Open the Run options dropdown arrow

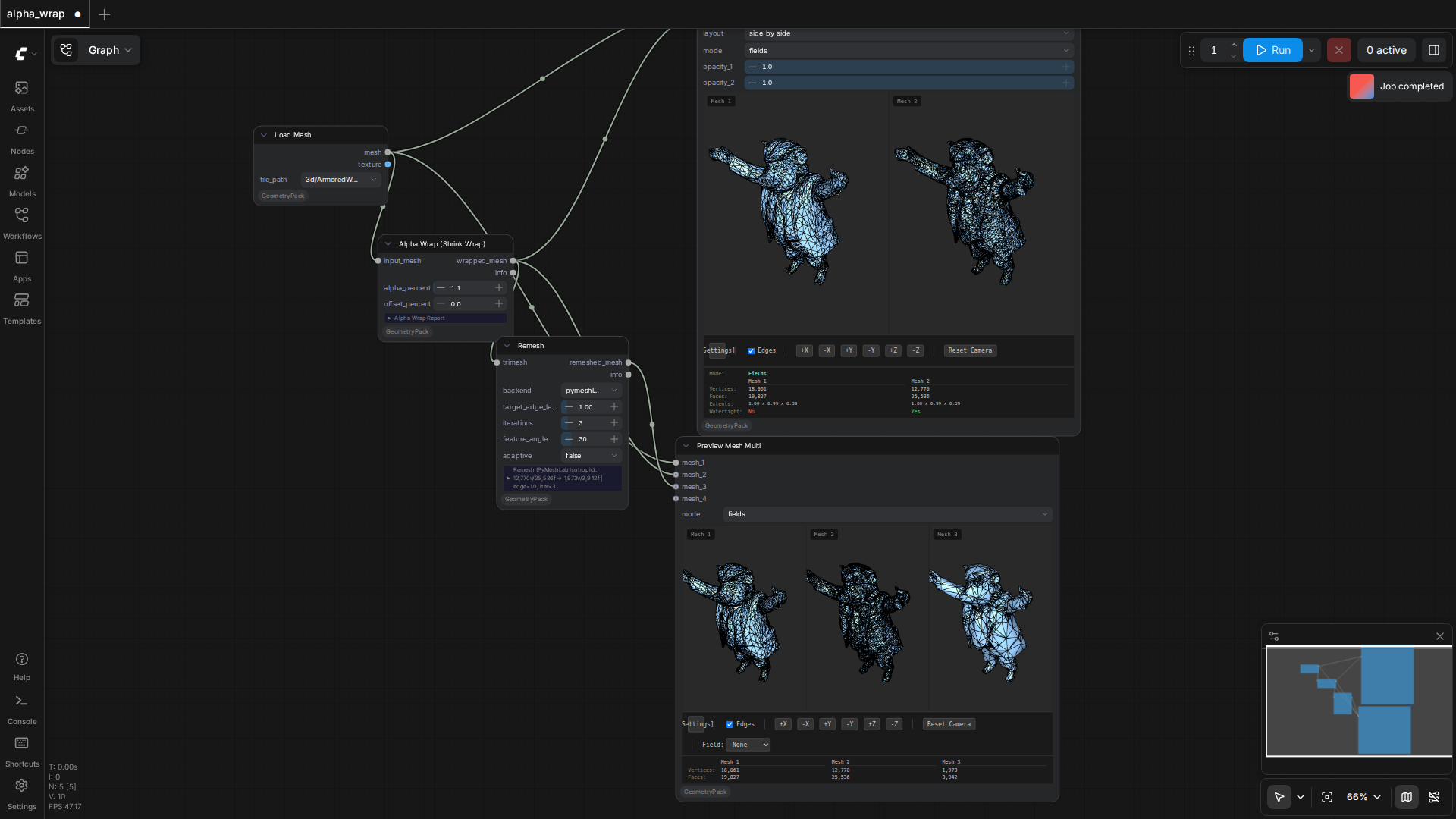pyautogui.click(x=1312, y=50)
